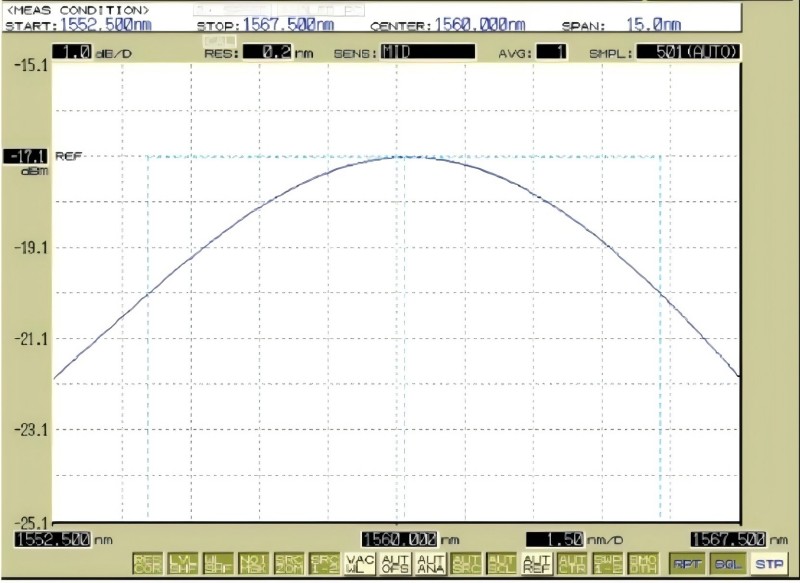The width and height of the screenshot is (800, 583).
Task: Click the REF label beside level box
Action: click(68, 156)
